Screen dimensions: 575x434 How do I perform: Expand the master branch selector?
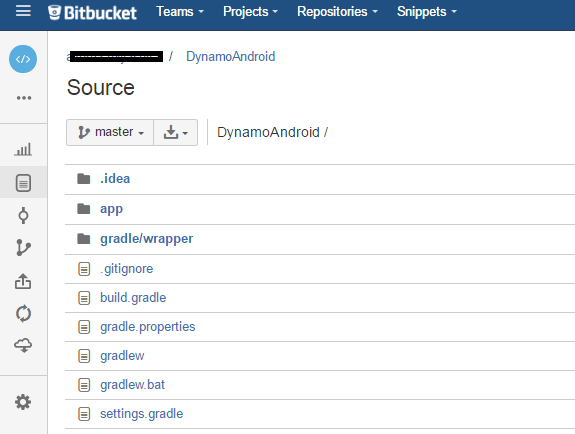110,132
